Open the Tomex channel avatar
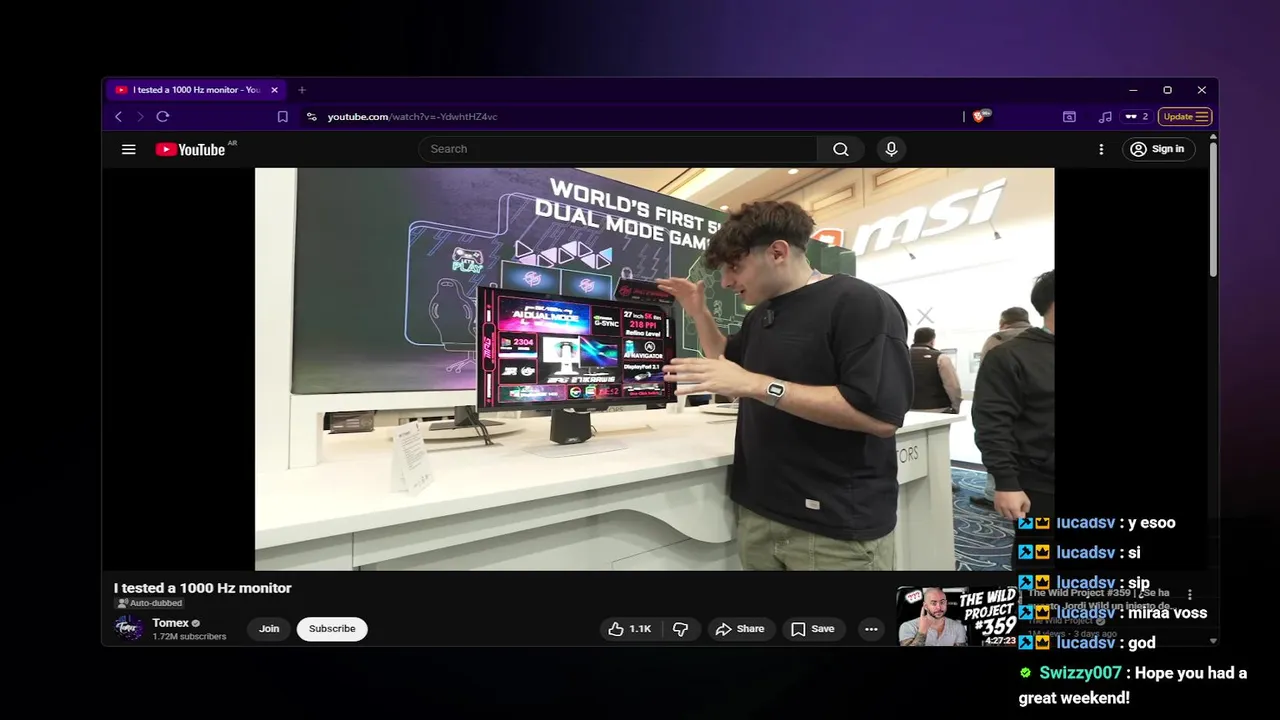This screenshot has height=720, width=1280. coord(128,628)
